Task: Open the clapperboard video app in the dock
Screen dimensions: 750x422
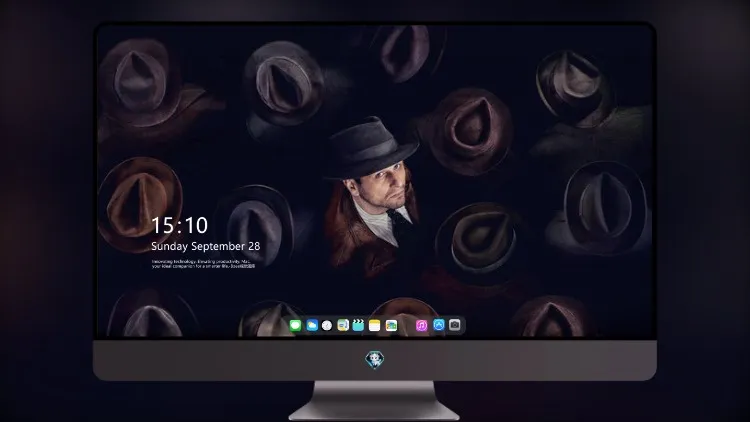Action: [358, 325]
